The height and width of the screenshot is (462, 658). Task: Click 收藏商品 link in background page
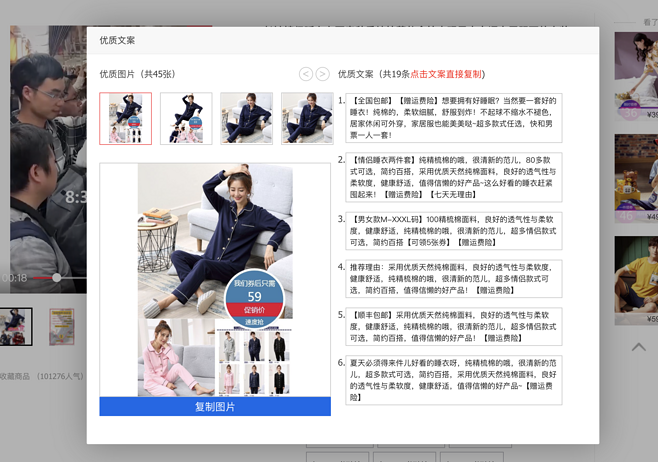pos(15,376)
